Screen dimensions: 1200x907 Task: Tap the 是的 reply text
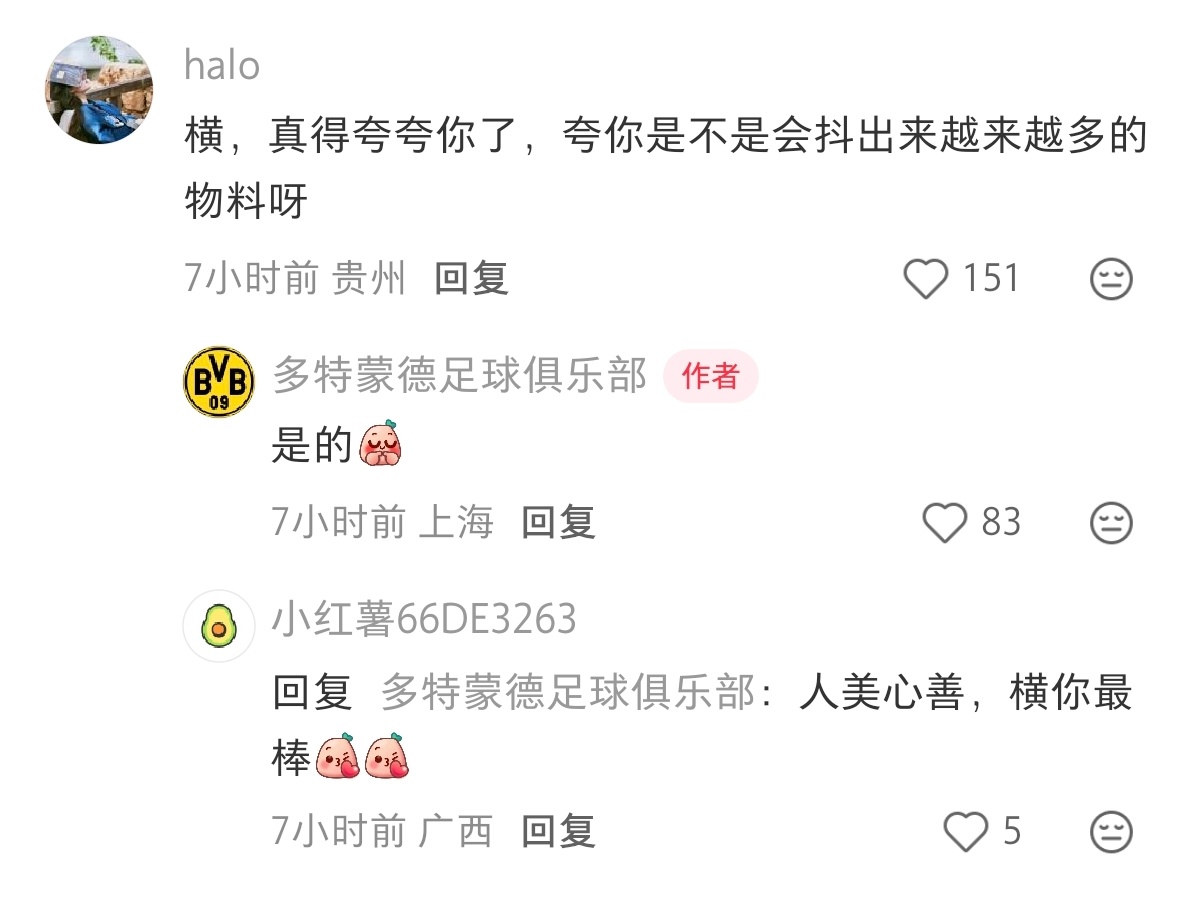[339, 445]
